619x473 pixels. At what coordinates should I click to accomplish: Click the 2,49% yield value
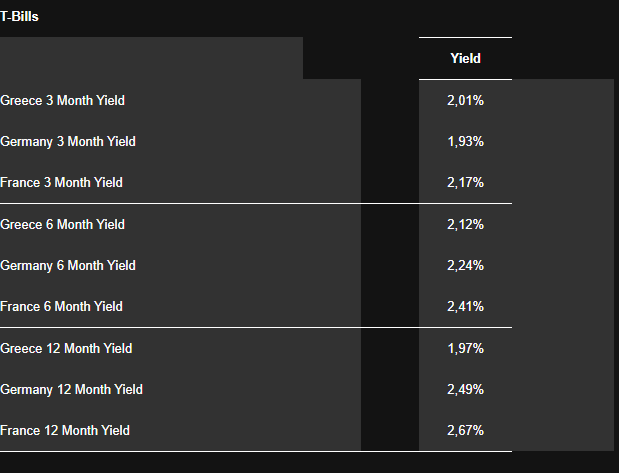(x=465, y=389)
